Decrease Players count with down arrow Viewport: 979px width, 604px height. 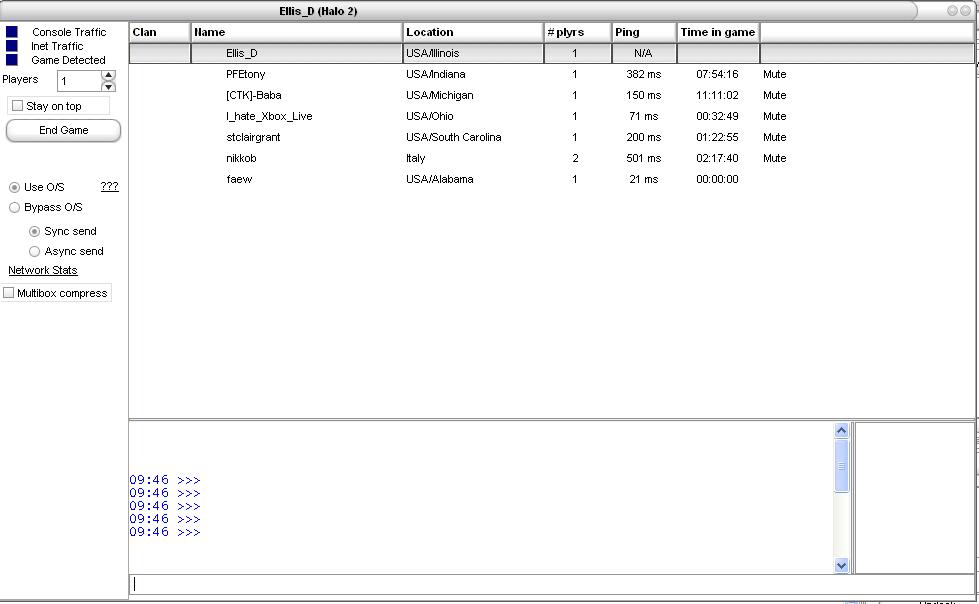pos(110,84)
